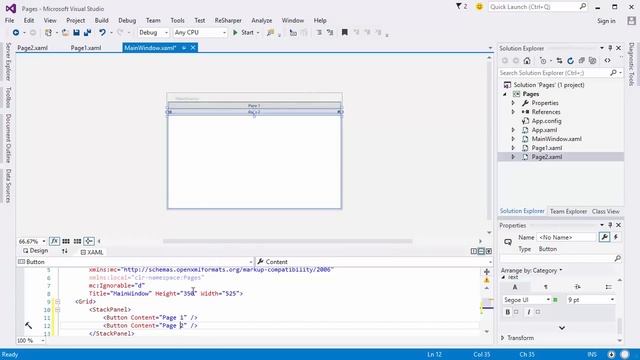
Task: Click the line indent tab icon in Text section
Action: tap(577, 287)
